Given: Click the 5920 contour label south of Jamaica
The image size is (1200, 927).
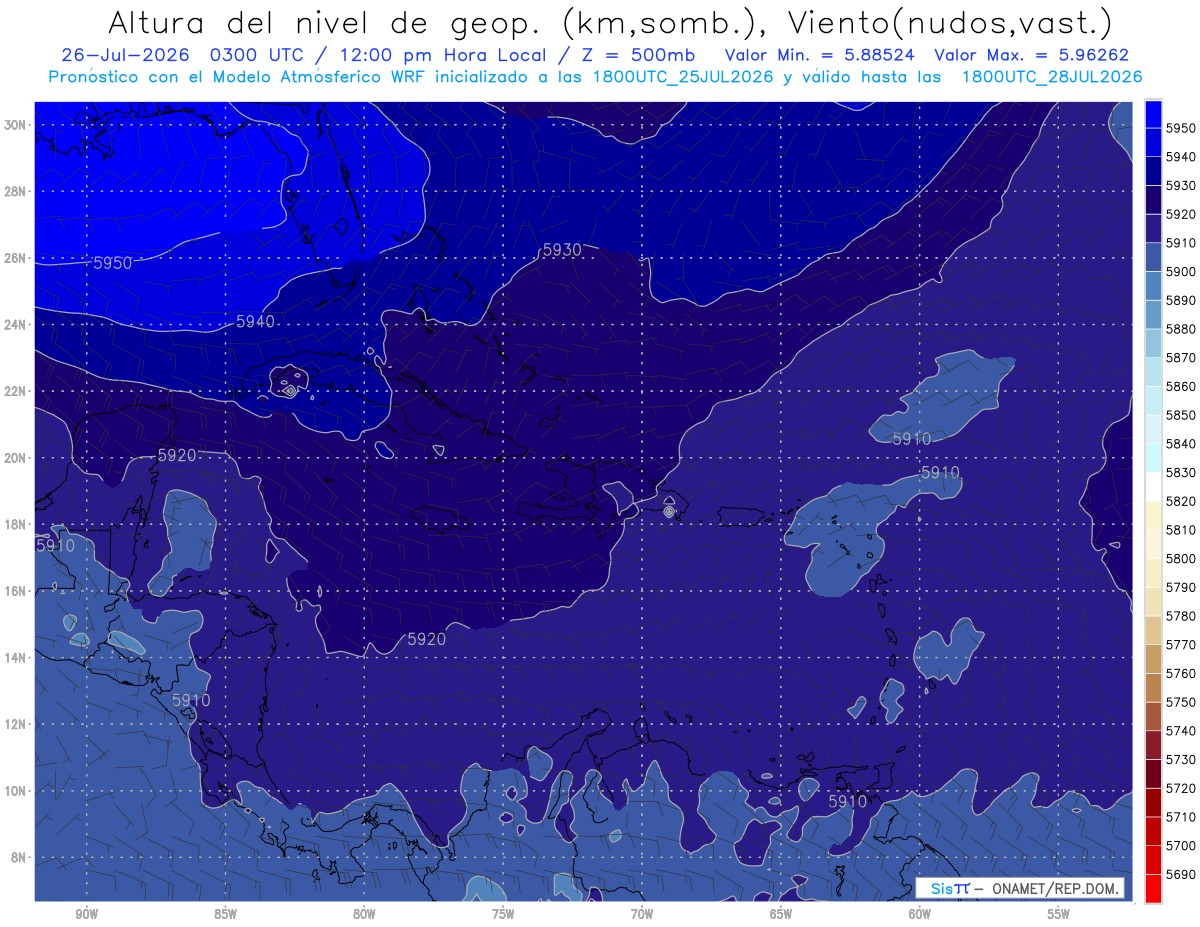Looking at the screenshot, I should click(x=426, y=639).
